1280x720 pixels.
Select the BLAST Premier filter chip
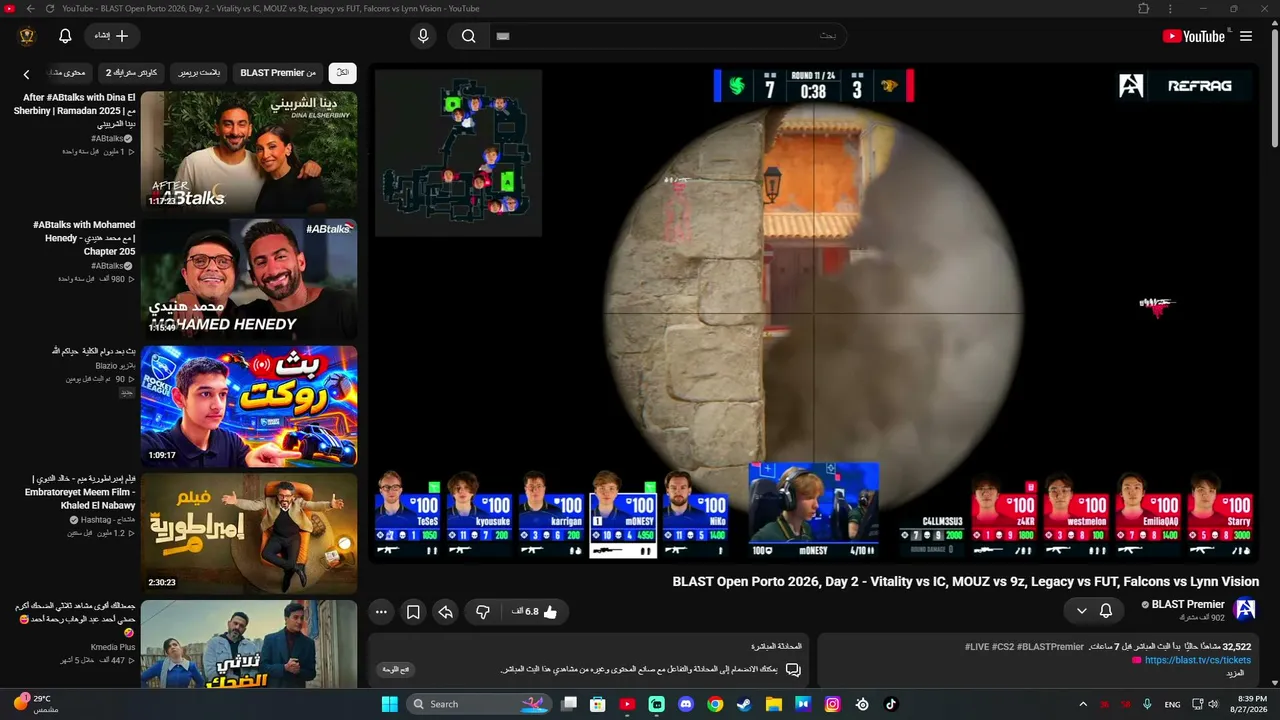tap(278, 73)
